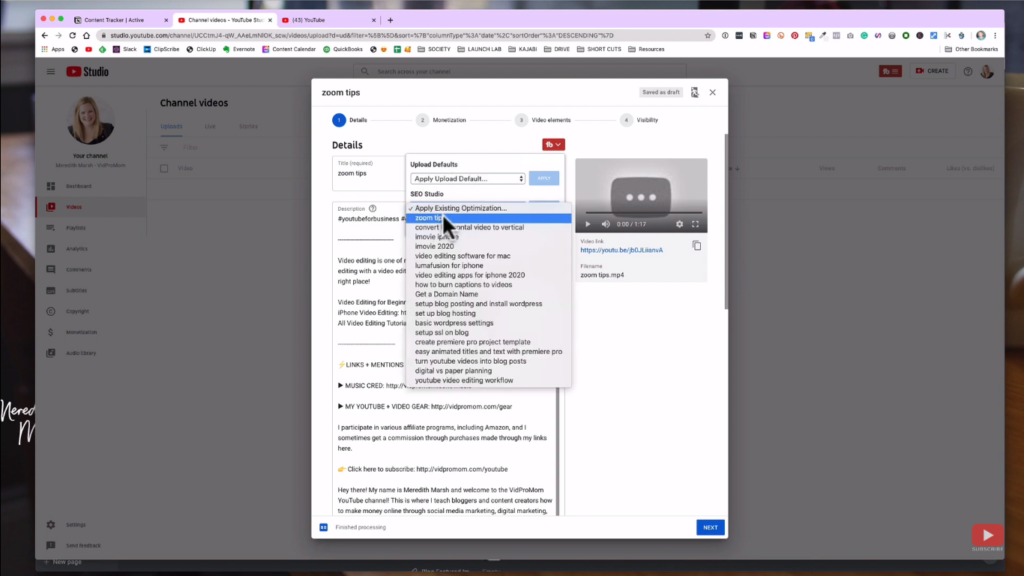Switch to the (43) YouTube browser tab

328,20
